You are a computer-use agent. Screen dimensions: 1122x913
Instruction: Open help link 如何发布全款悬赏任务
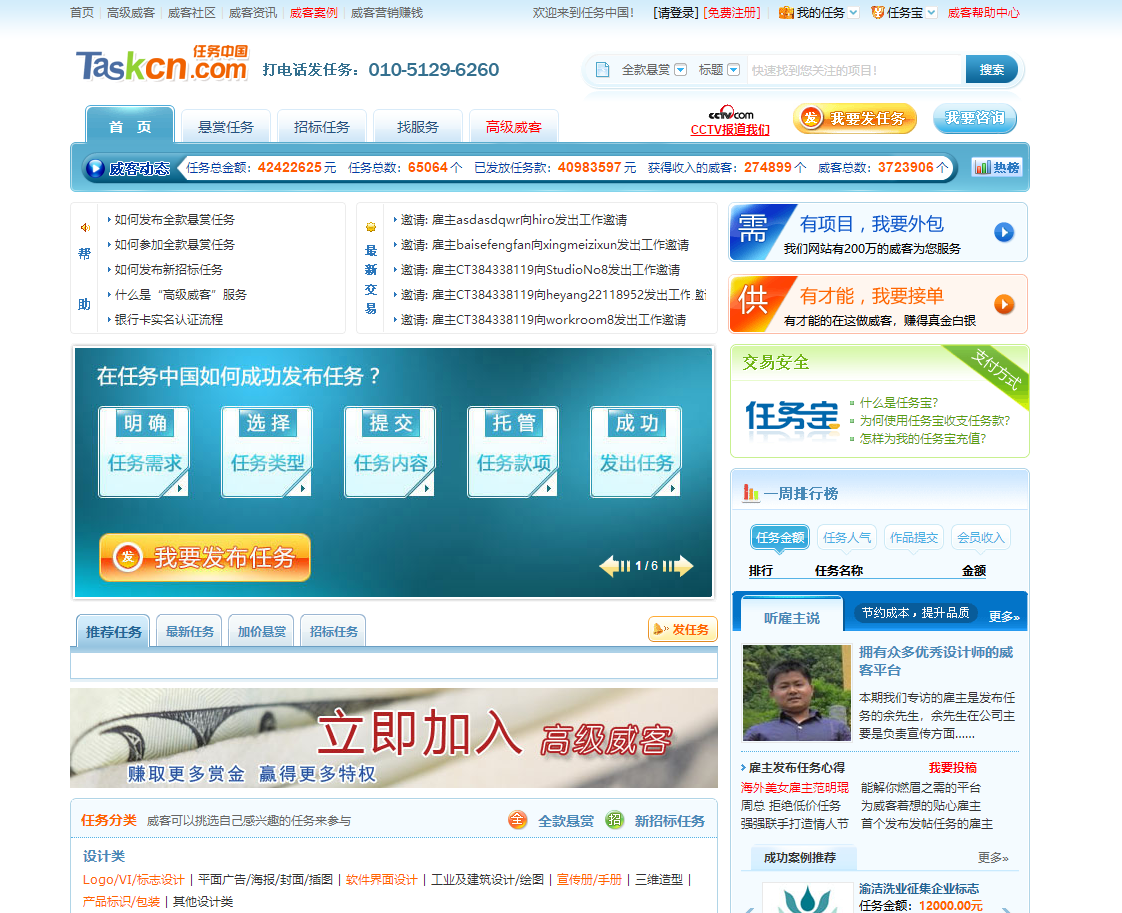click(x=174, y=220)
